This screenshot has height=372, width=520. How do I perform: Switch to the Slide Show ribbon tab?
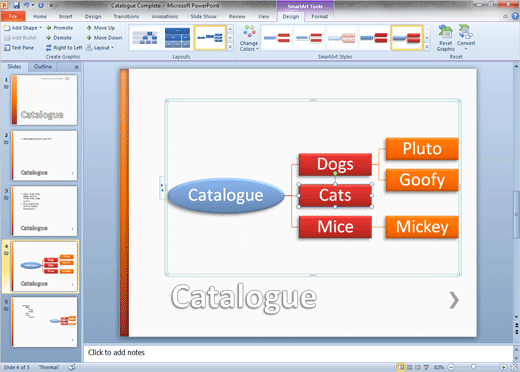[x=203, y=16]
